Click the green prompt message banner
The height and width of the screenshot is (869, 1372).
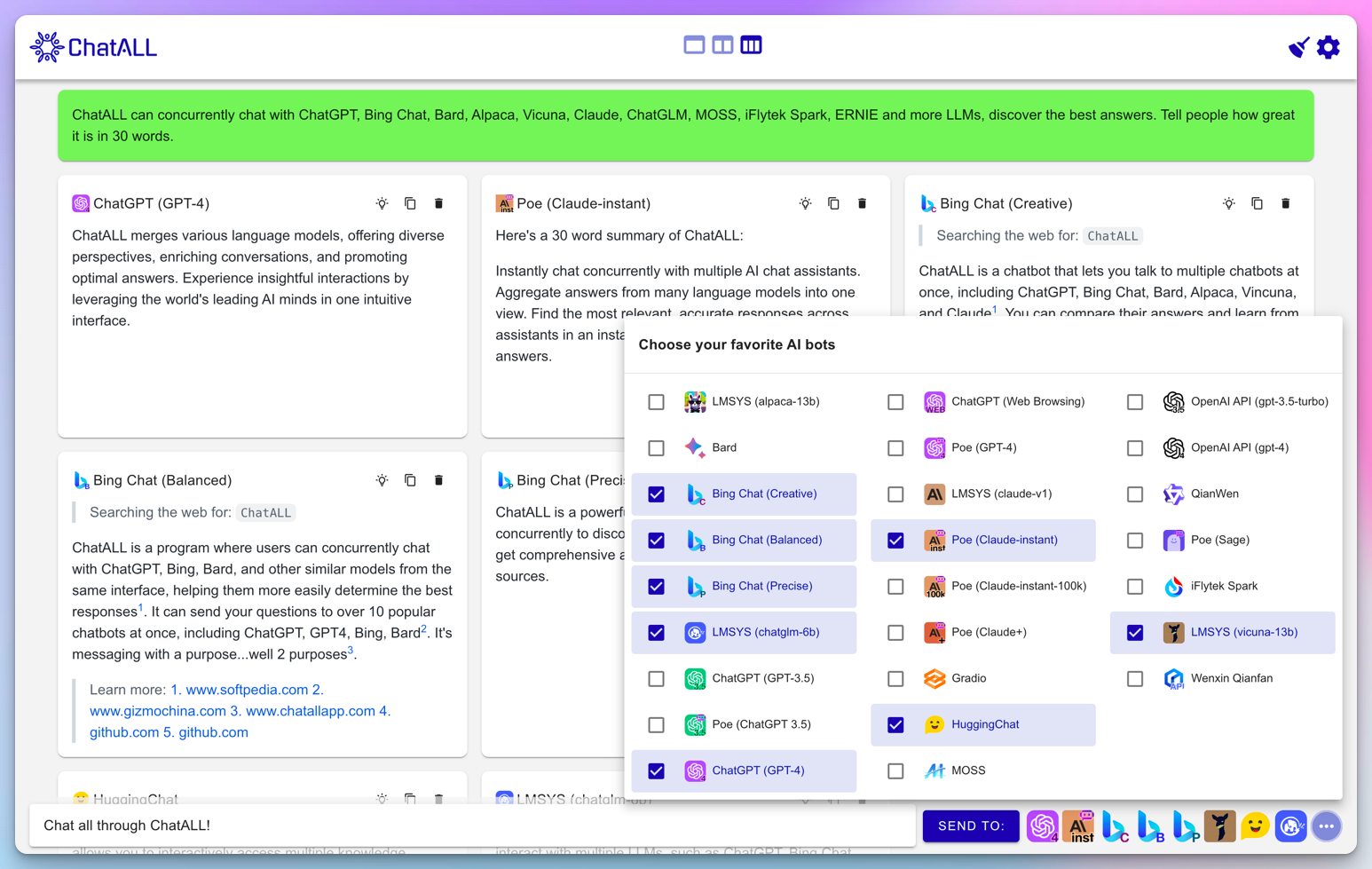[686, 125]
